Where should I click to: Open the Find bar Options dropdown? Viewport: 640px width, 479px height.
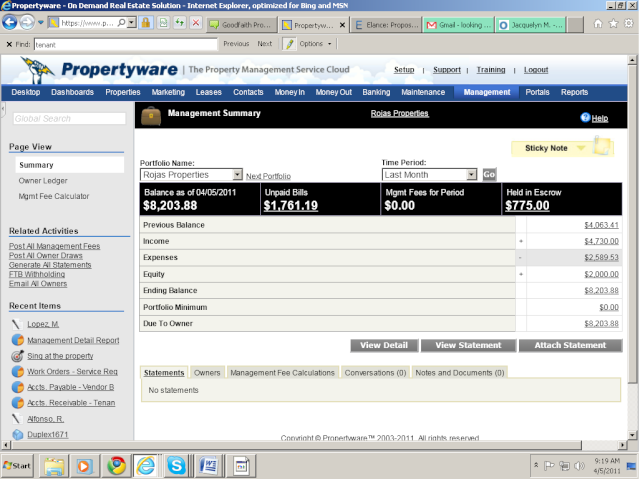pyautogui.click(x=316, y=44)
